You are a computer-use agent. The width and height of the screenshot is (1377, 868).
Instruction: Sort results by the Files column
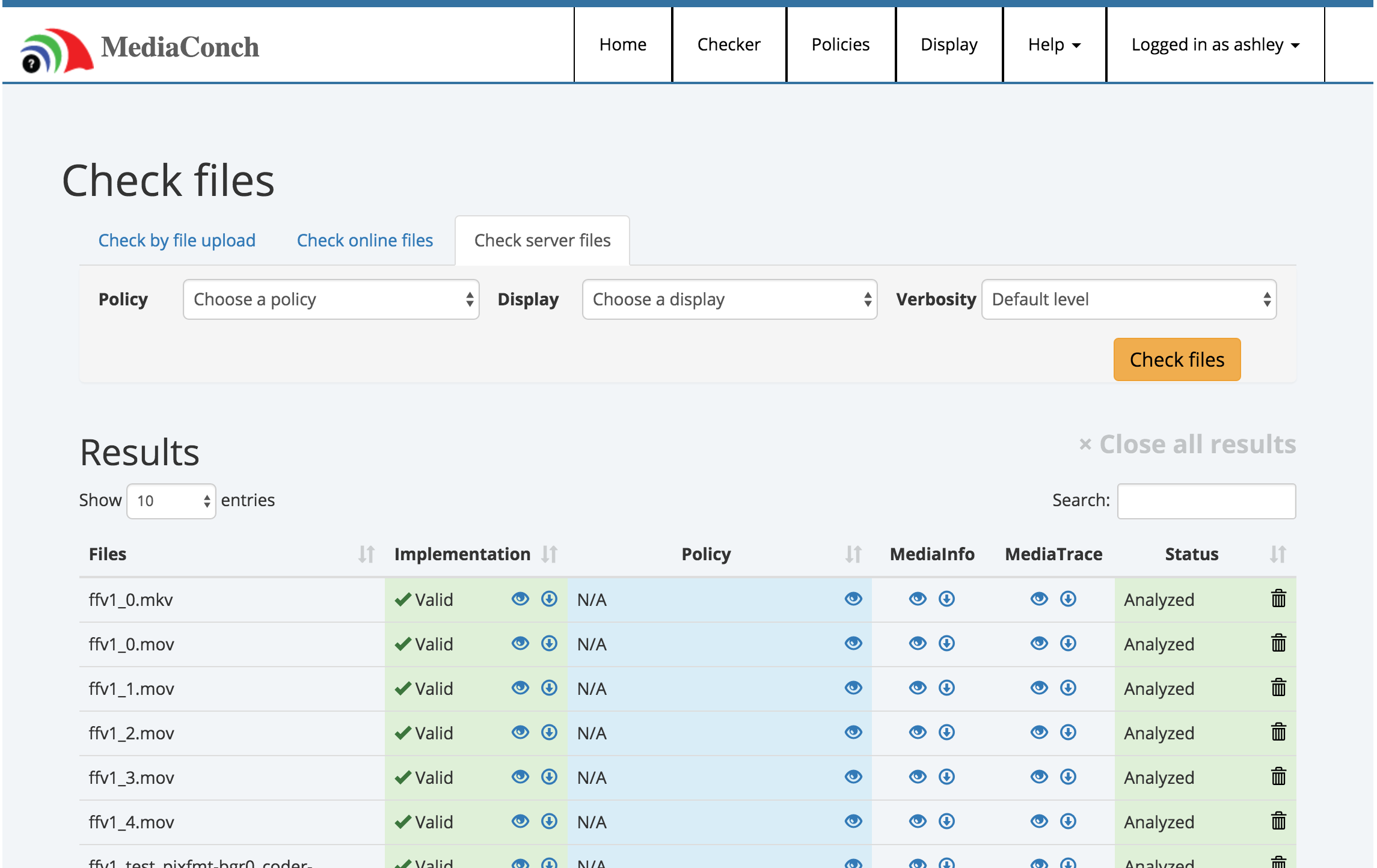(x=366, y=554)
